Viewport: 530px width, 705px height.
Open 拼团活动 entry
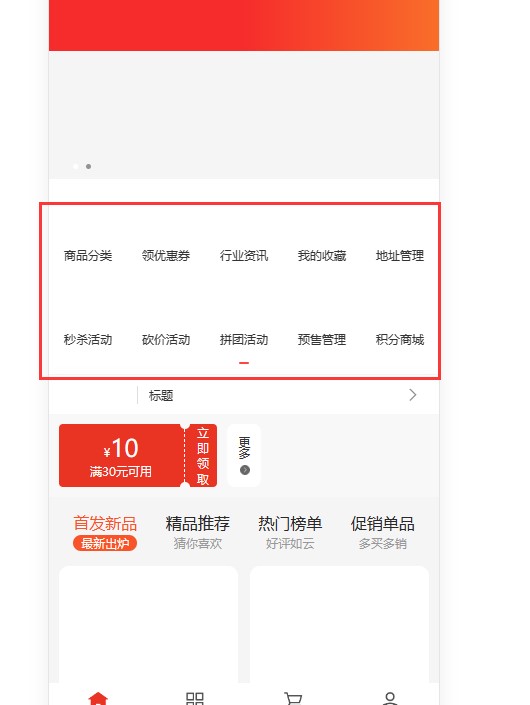click(244, 339)
